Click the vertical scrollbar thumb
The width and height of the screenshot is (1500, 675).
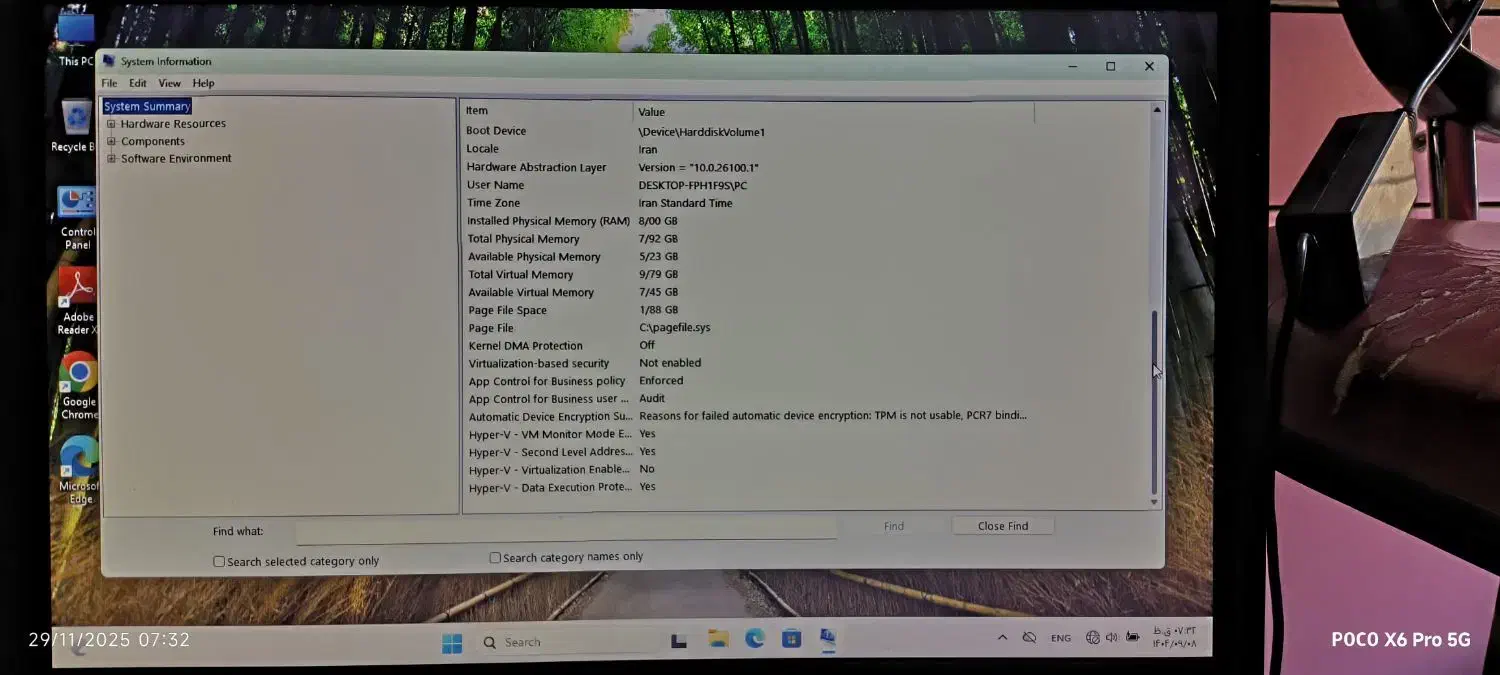click(1155, 400)
